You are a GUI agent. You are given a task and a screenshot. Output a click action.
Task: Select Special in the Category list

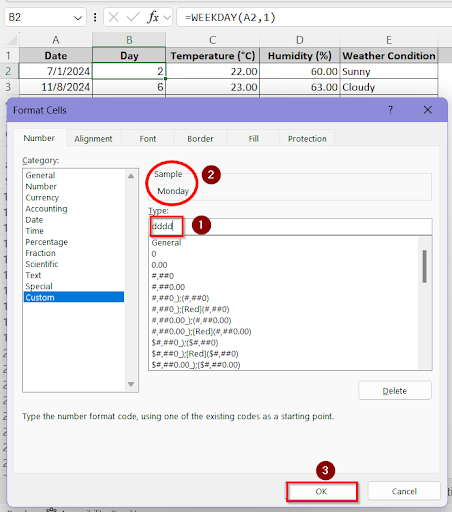(x=39, y=286)
